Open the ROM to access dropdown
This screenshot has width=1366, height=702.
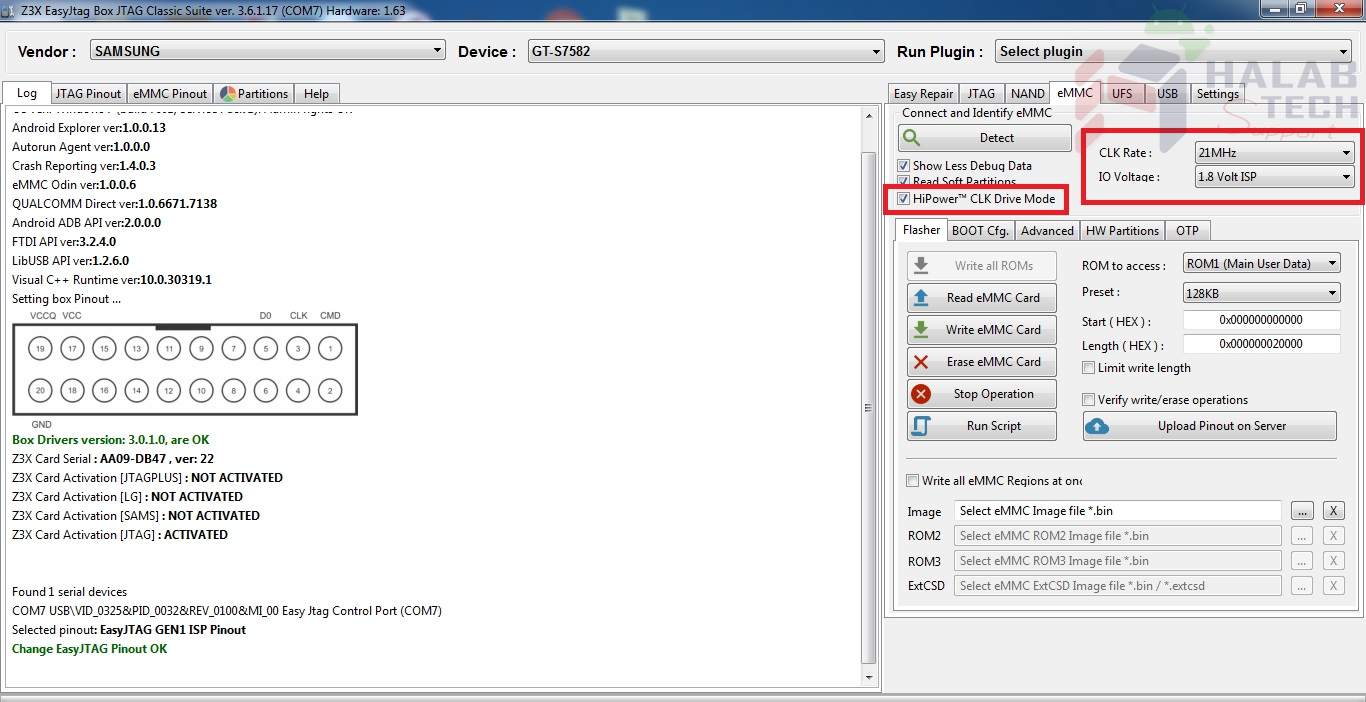click(x=1261, y=264)
